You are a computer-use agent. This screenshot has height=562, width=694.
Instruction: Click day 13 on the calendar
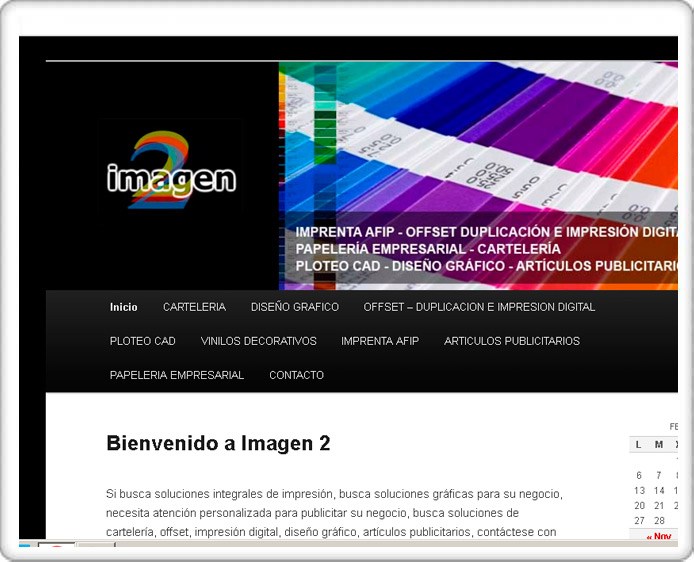[x=639, y=491]
